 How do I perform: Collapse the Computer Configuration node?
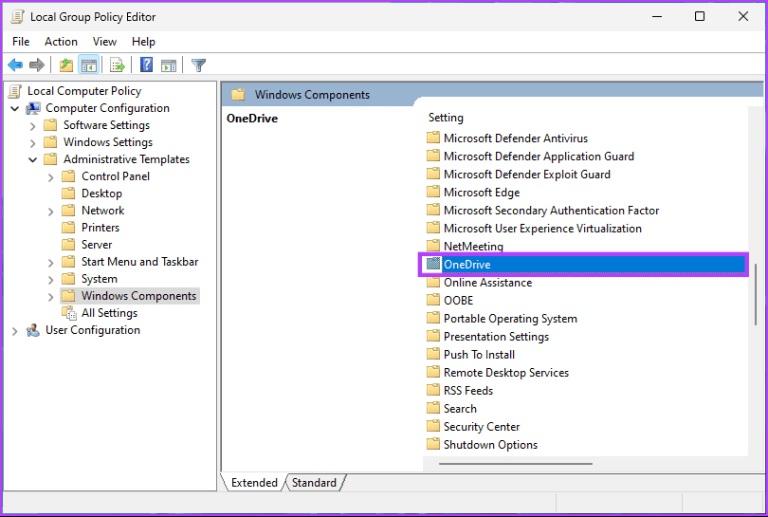(x=15, y=108)
